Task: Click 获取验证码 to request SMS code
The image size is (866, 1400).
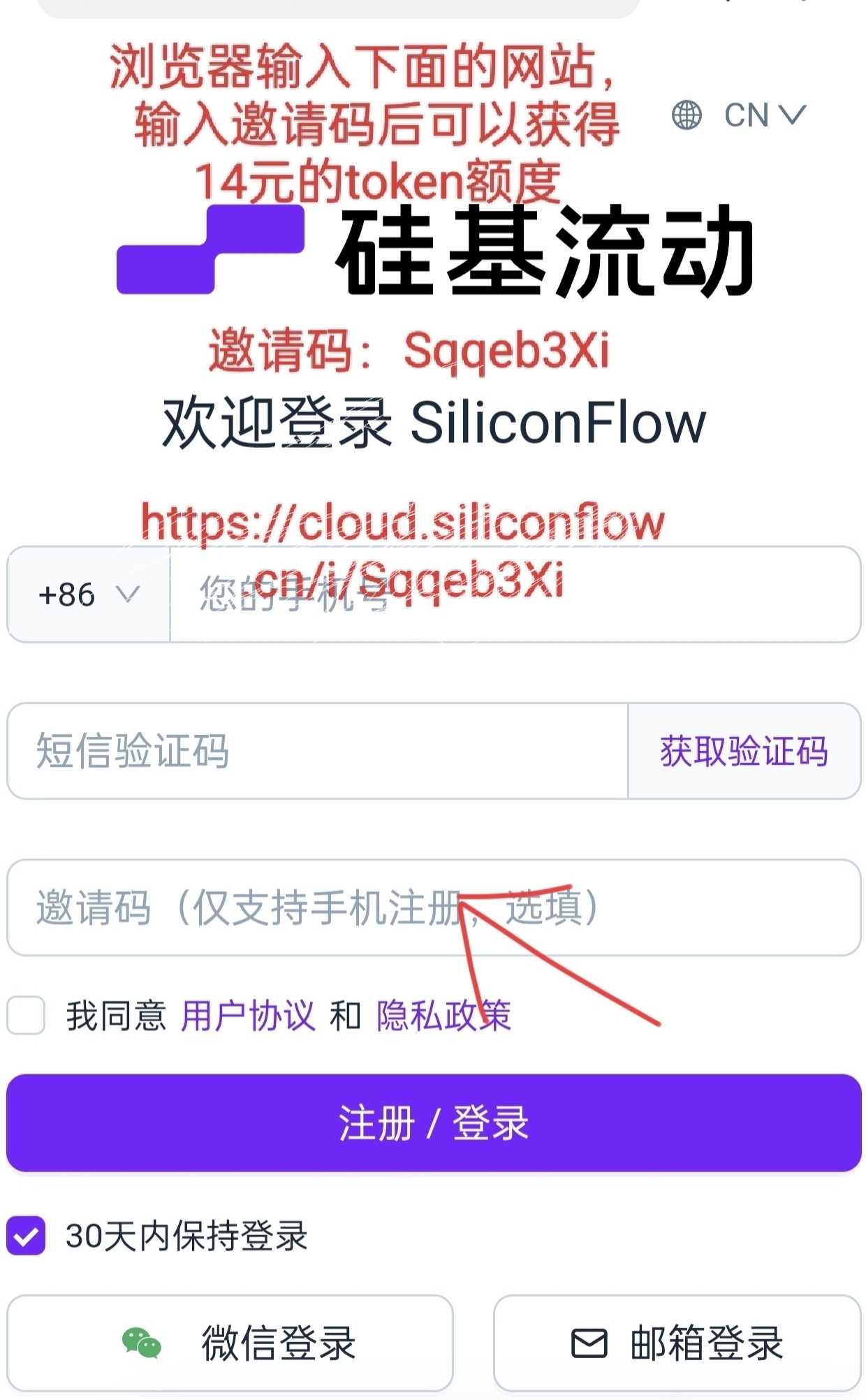Action: (744, 751)
